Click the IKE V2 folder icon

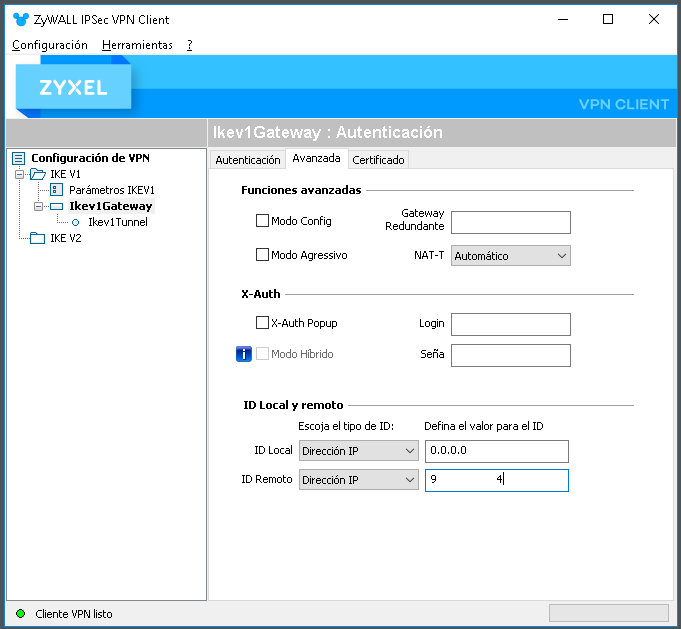pos(37,238)
